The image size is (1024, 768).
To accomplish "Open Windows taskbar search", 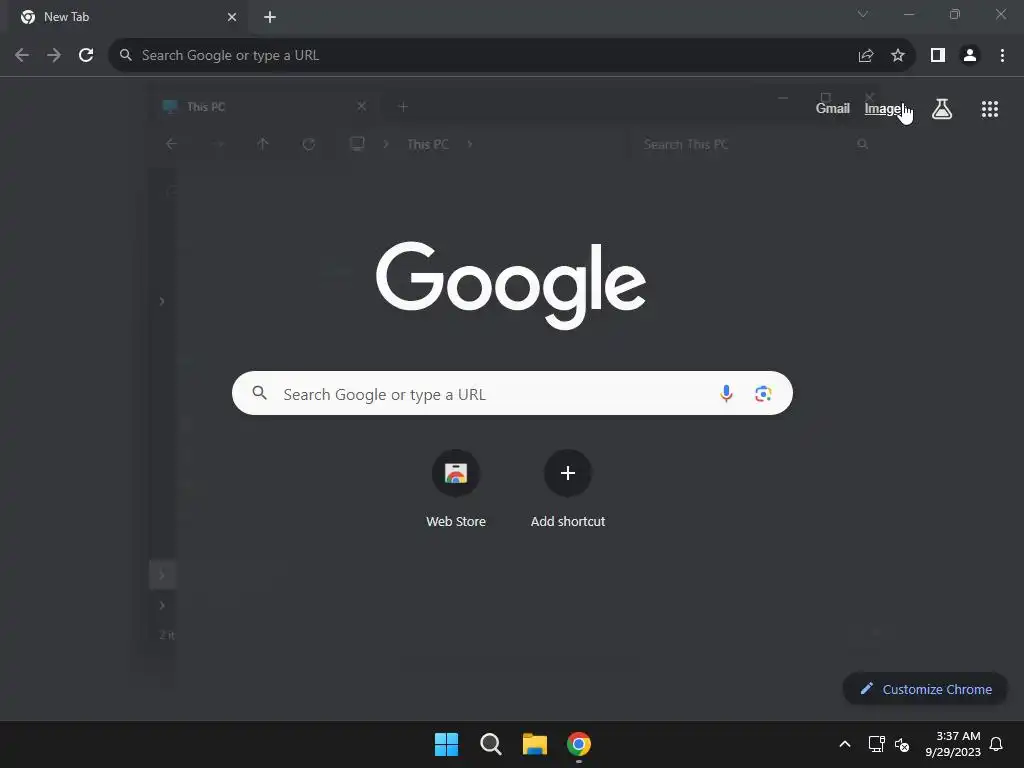I will (490, 744).
